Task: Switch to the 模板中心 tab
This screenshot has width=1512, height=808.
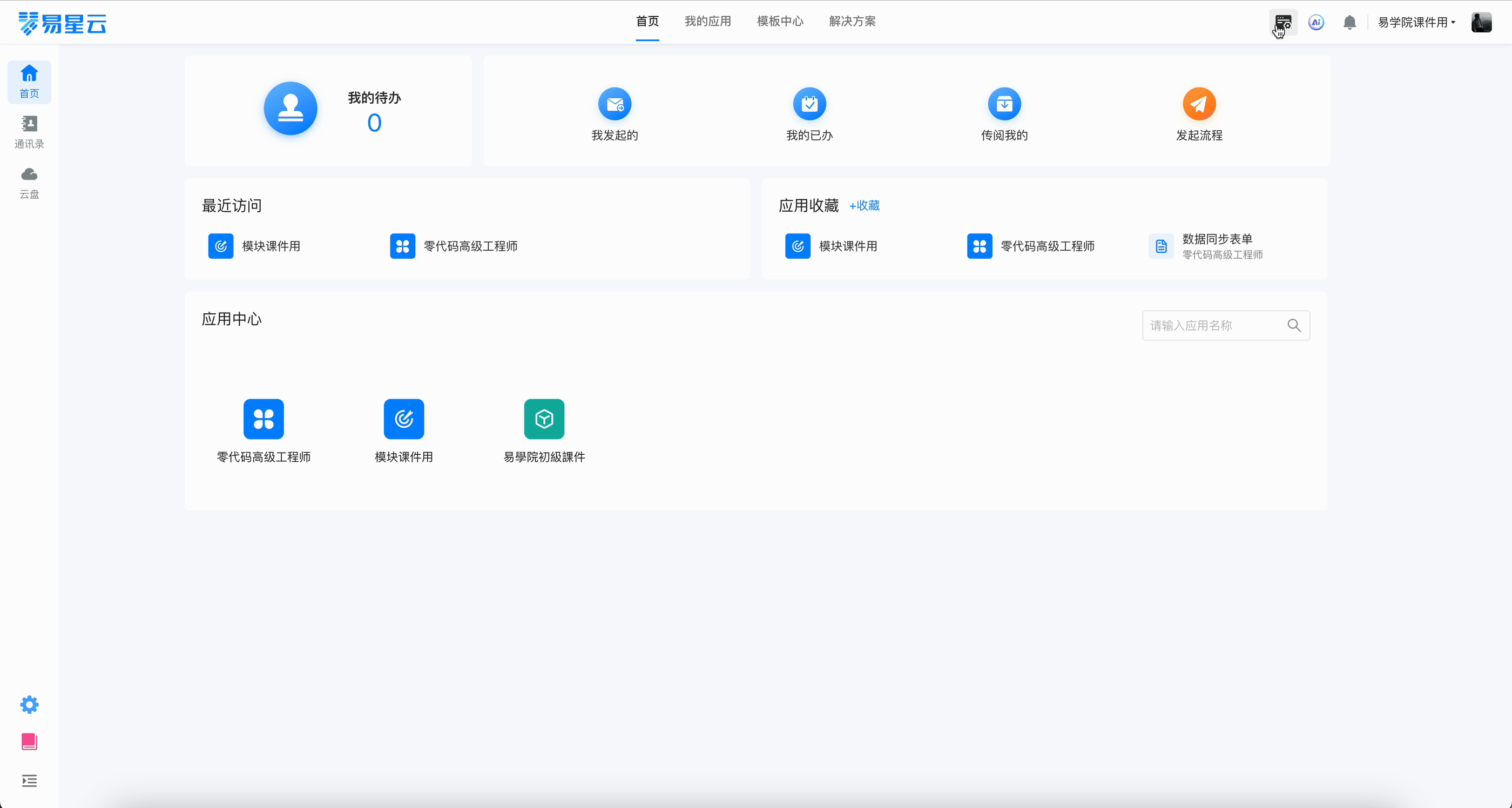Action: (779, 21)
